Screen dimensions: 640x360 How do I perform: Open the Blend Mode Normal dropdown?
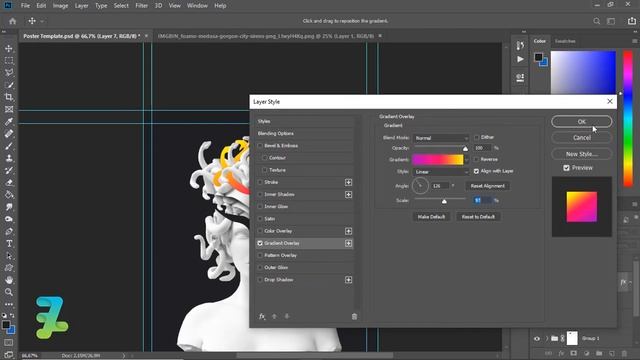click(441, 138)
